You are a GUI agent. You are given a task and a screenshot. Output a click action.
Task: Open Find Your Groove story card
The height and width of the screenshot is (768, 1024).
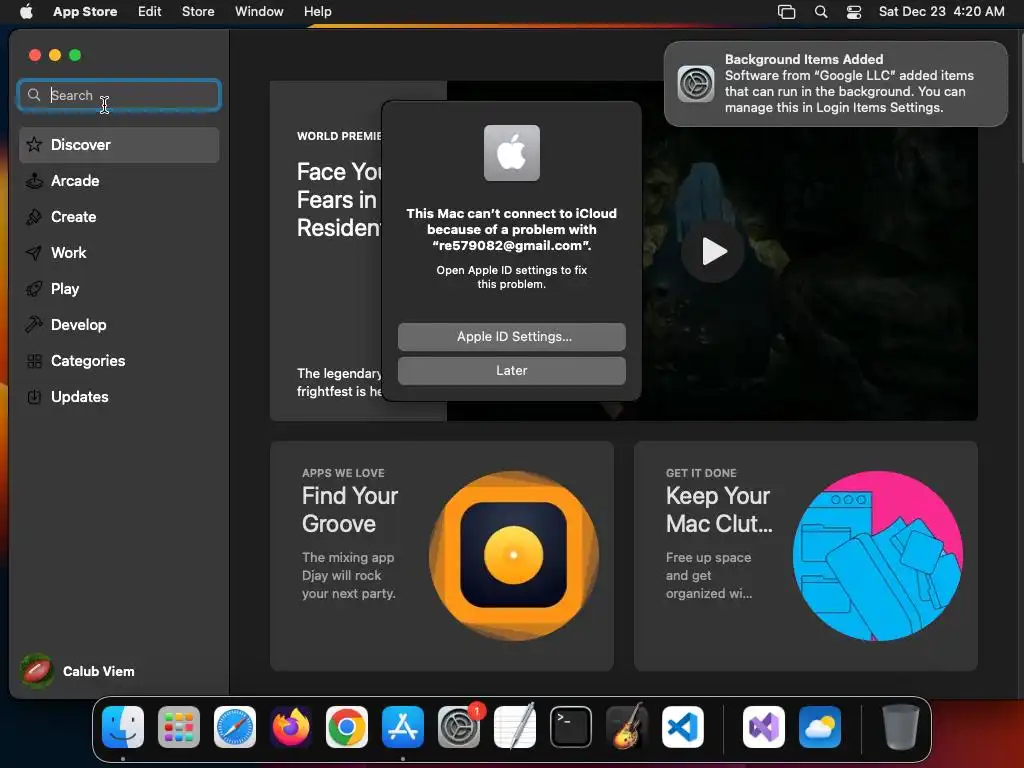(x=441, y=556)
